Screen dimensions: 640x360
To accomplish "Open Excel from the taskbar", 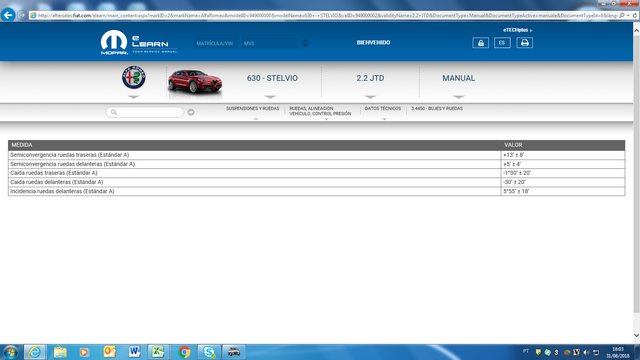I will 158,352.
